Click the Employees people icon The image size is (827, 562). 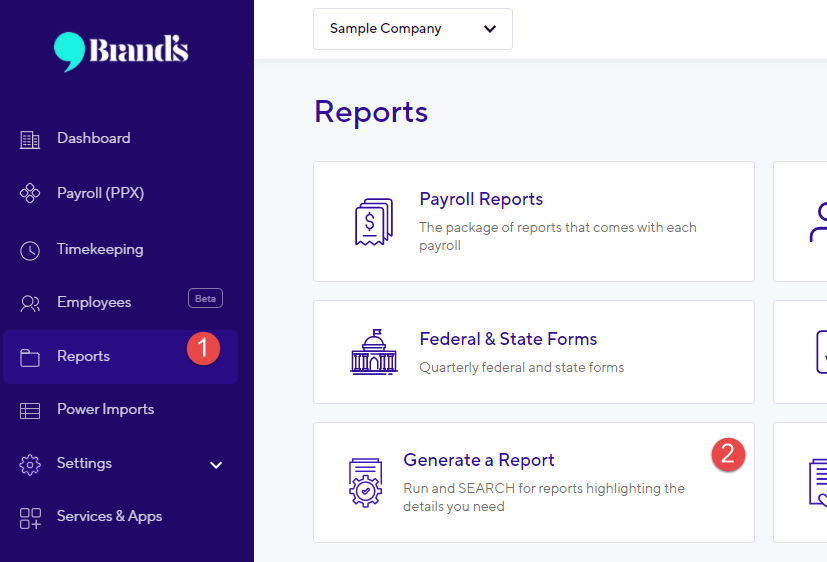pyautogui.click(x=30, y=303)
